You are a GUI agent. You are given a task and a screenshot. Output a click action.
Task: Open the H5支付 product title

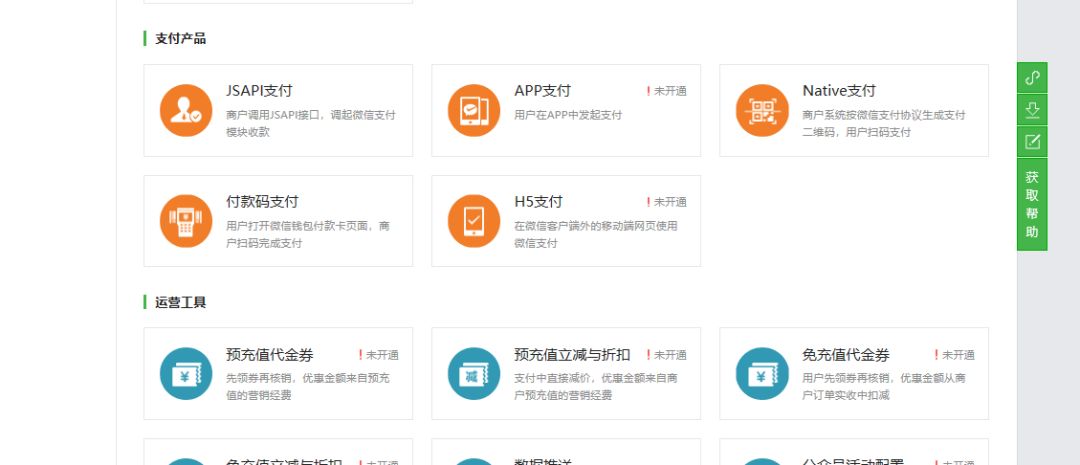[538, 202]
